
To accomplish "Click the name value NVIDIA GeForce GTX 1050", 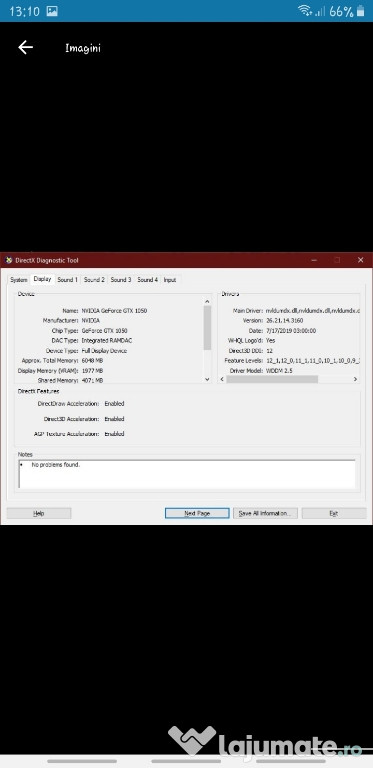I will (114, 311).
